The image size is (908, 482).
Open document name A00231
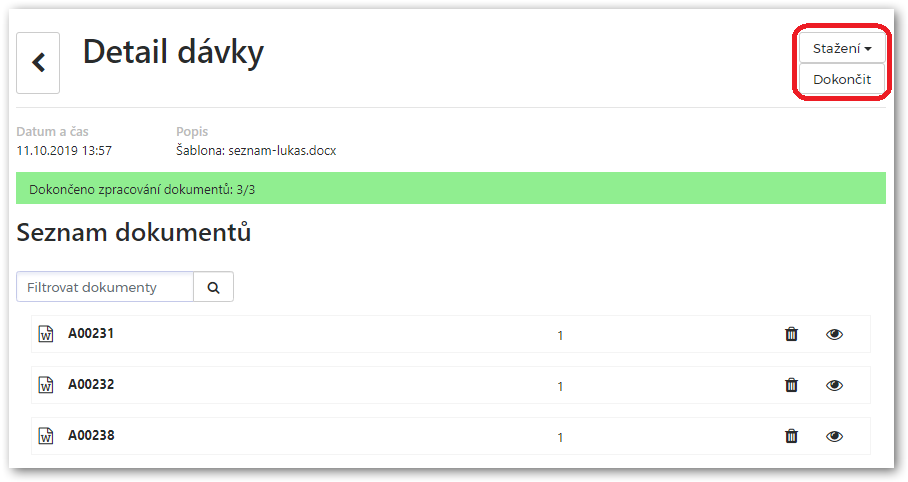tap(91, 333)
